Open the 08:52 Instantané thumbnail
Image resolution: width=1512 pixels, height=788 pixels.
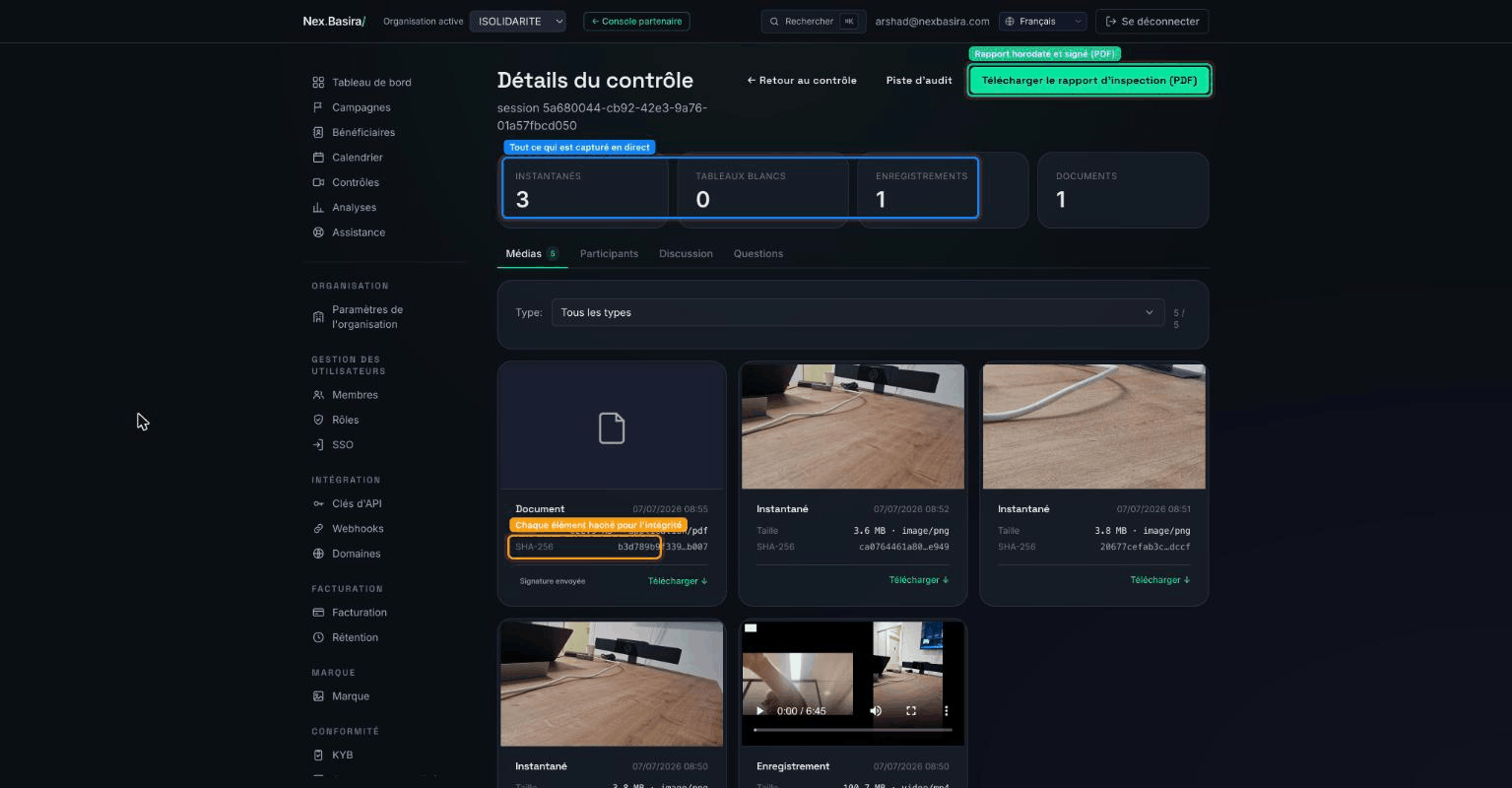pyautogui.click(x=853, y=427)
